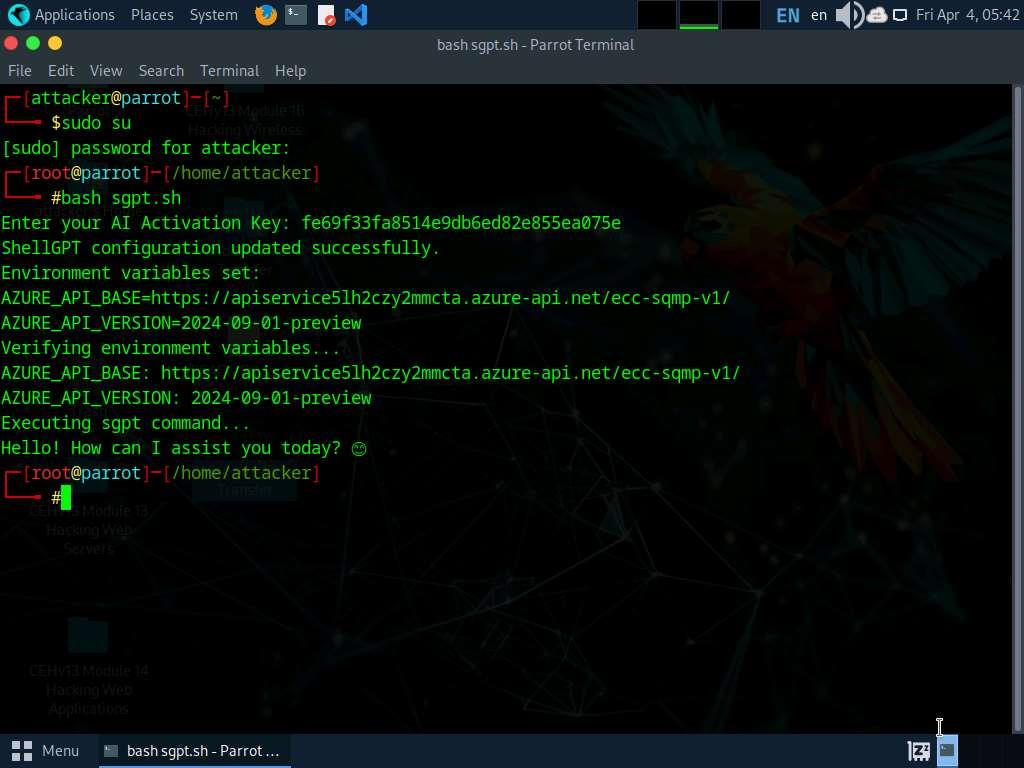Open the text editor launcher icon
1024x768 pixels.
point(326,15)
